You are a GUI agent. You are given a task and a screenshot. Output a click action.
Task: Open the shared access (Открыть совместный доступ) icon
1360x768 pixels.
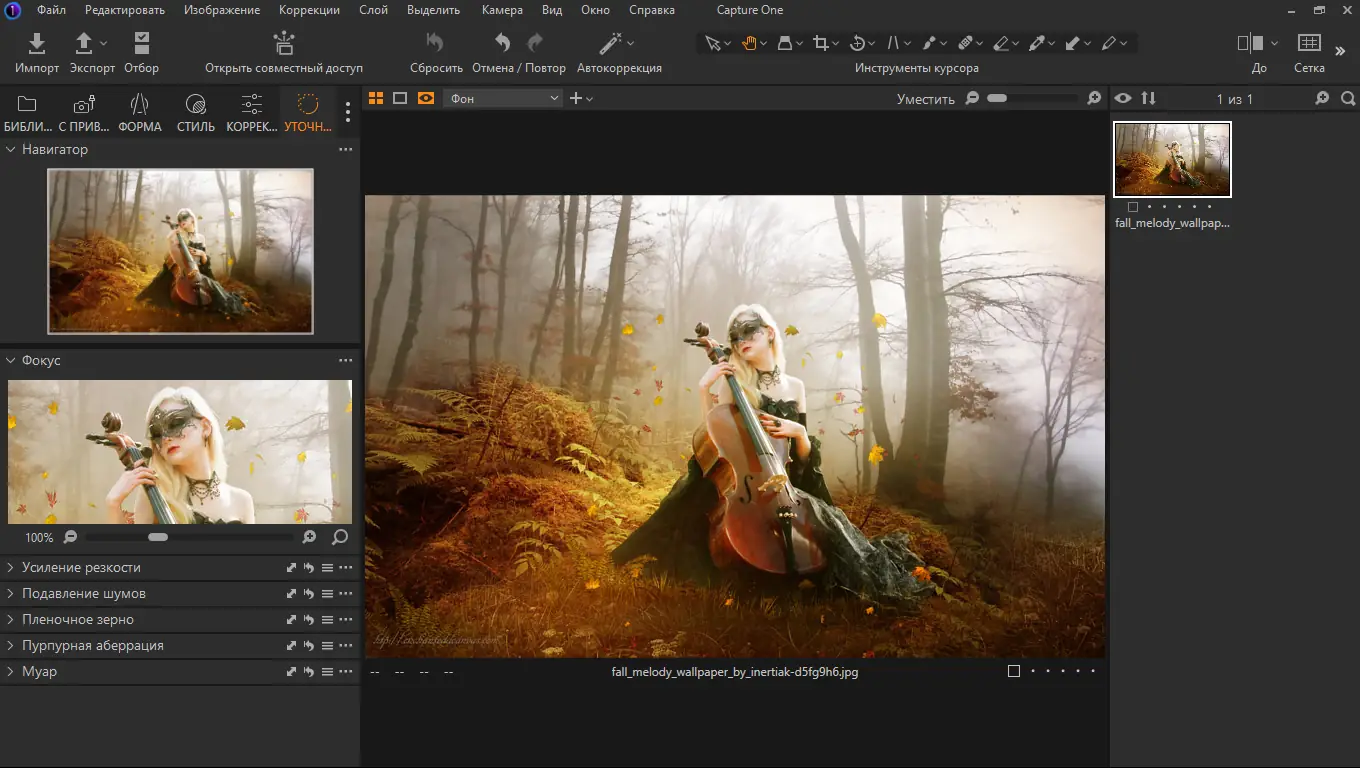[284, 44]
